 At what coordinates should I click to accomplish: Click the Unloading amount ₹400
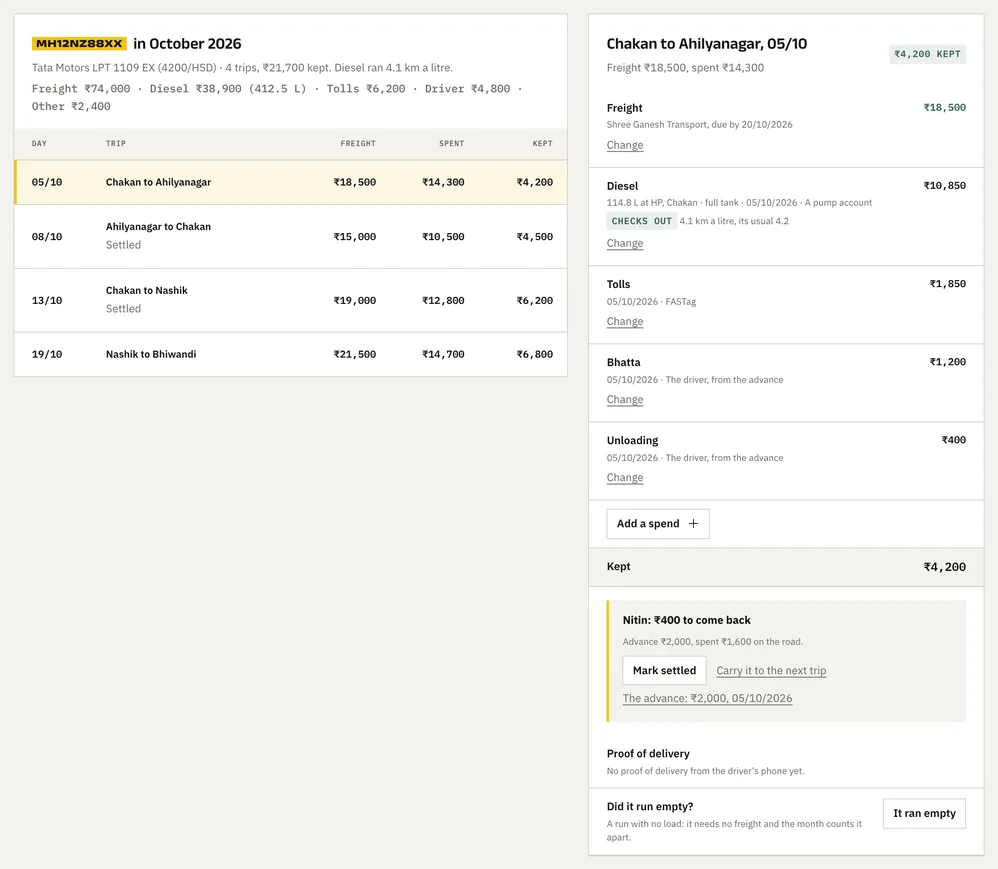pos(953,439)
